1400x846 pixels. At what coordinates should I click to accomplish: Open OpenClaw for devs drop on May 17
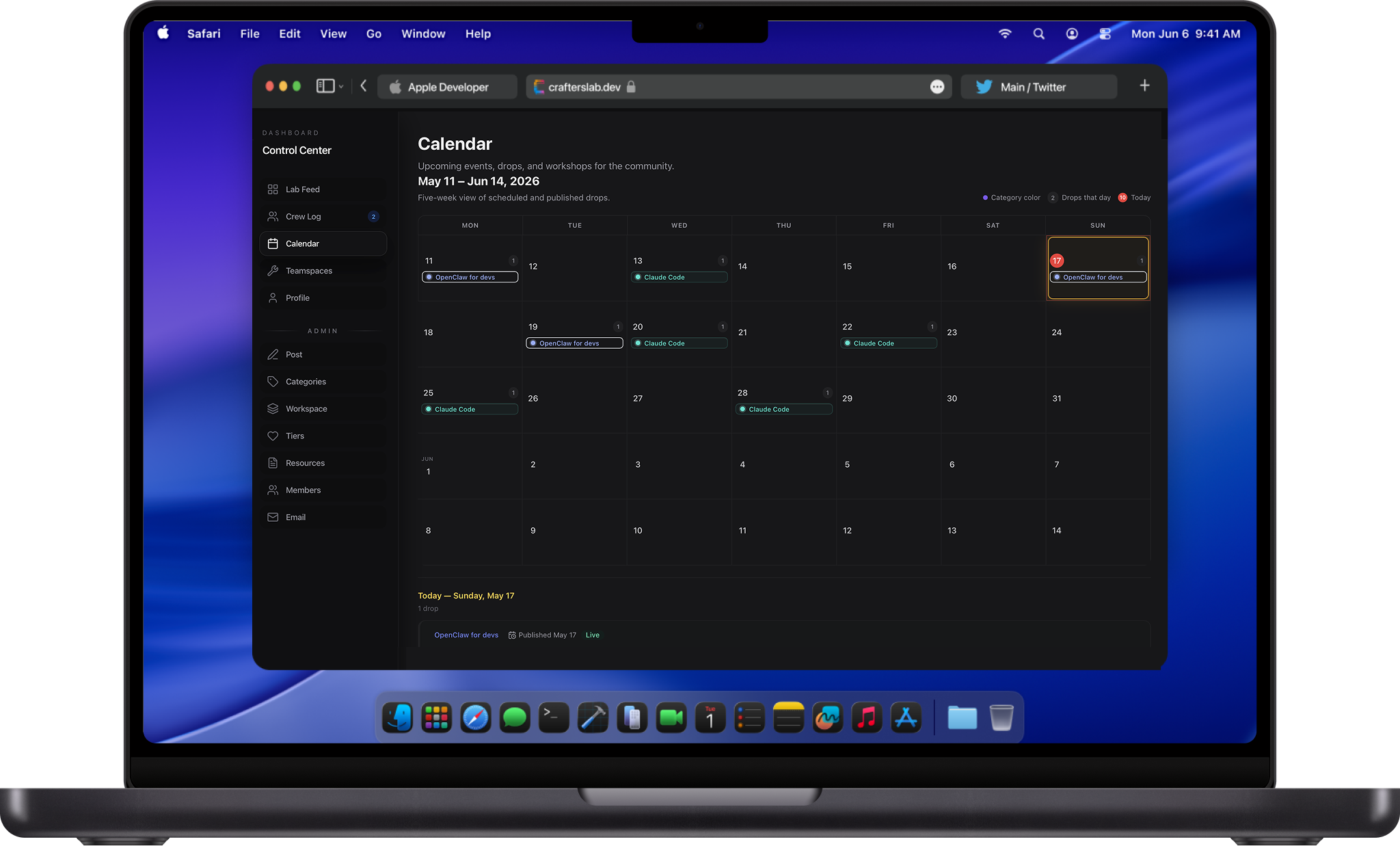[x=1098, y=277]
